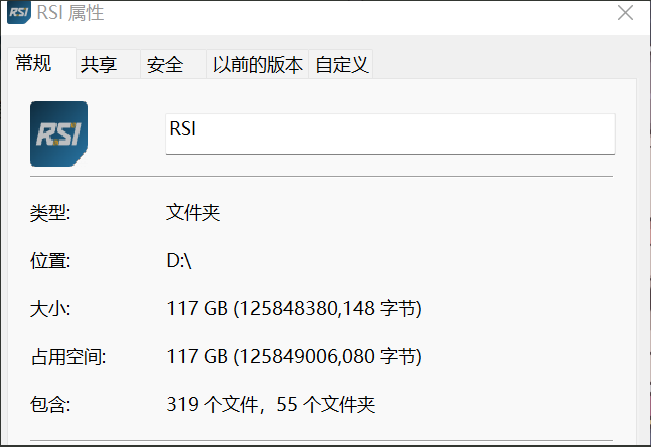This screenshot has width=651, height=447.
Task: Switch to the 共享 tab
Action: (108, 64)
